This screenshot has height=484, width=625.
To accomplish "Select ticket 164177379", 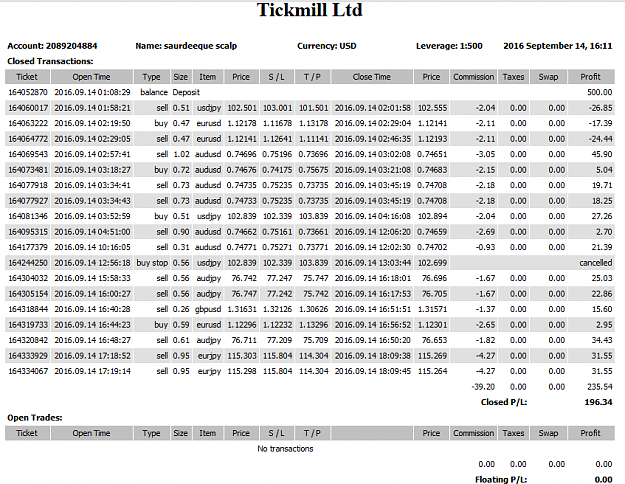I will (x=28, y=247).
